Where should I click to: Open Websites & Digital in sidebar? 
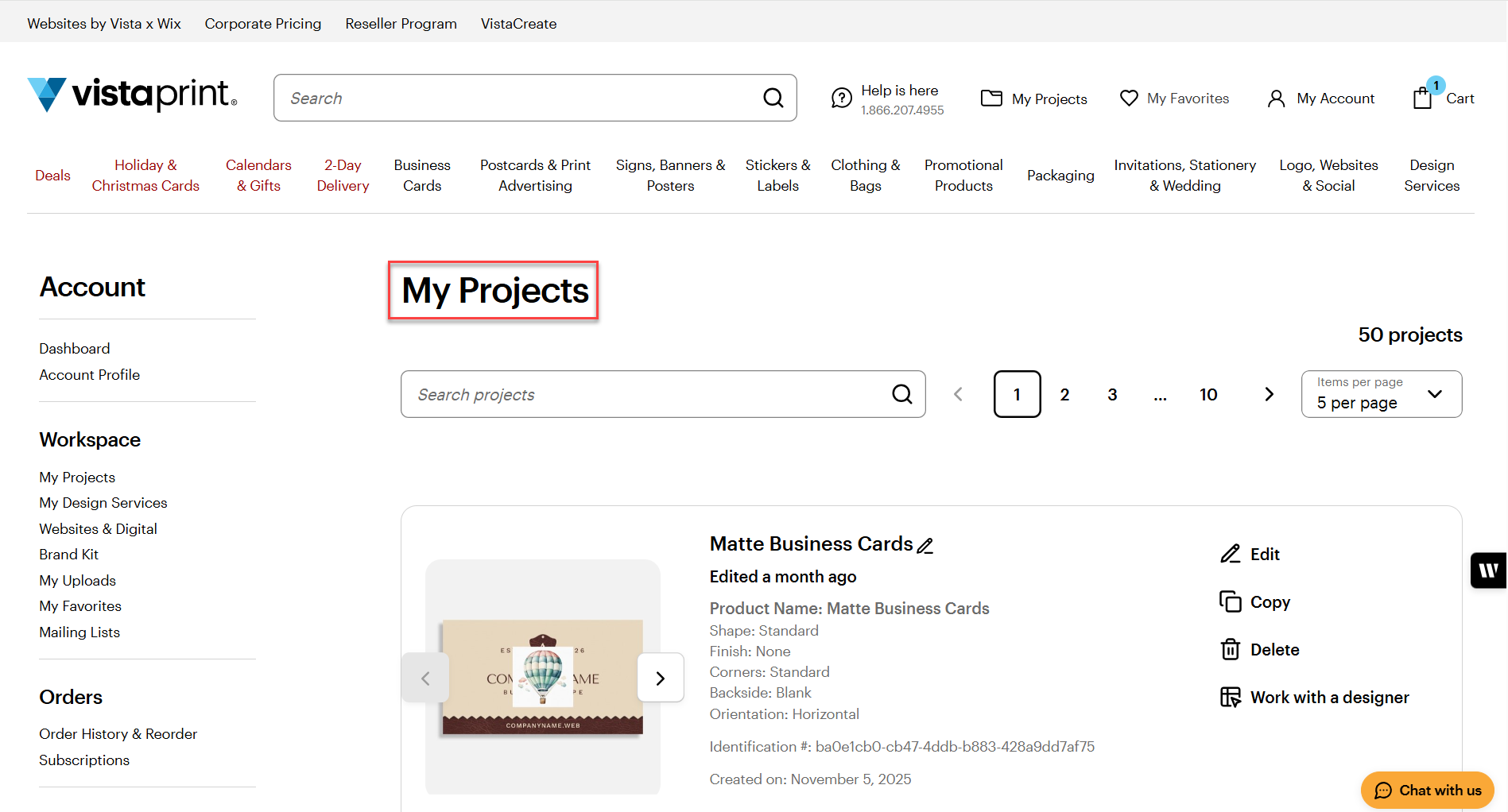click(99, 529)
